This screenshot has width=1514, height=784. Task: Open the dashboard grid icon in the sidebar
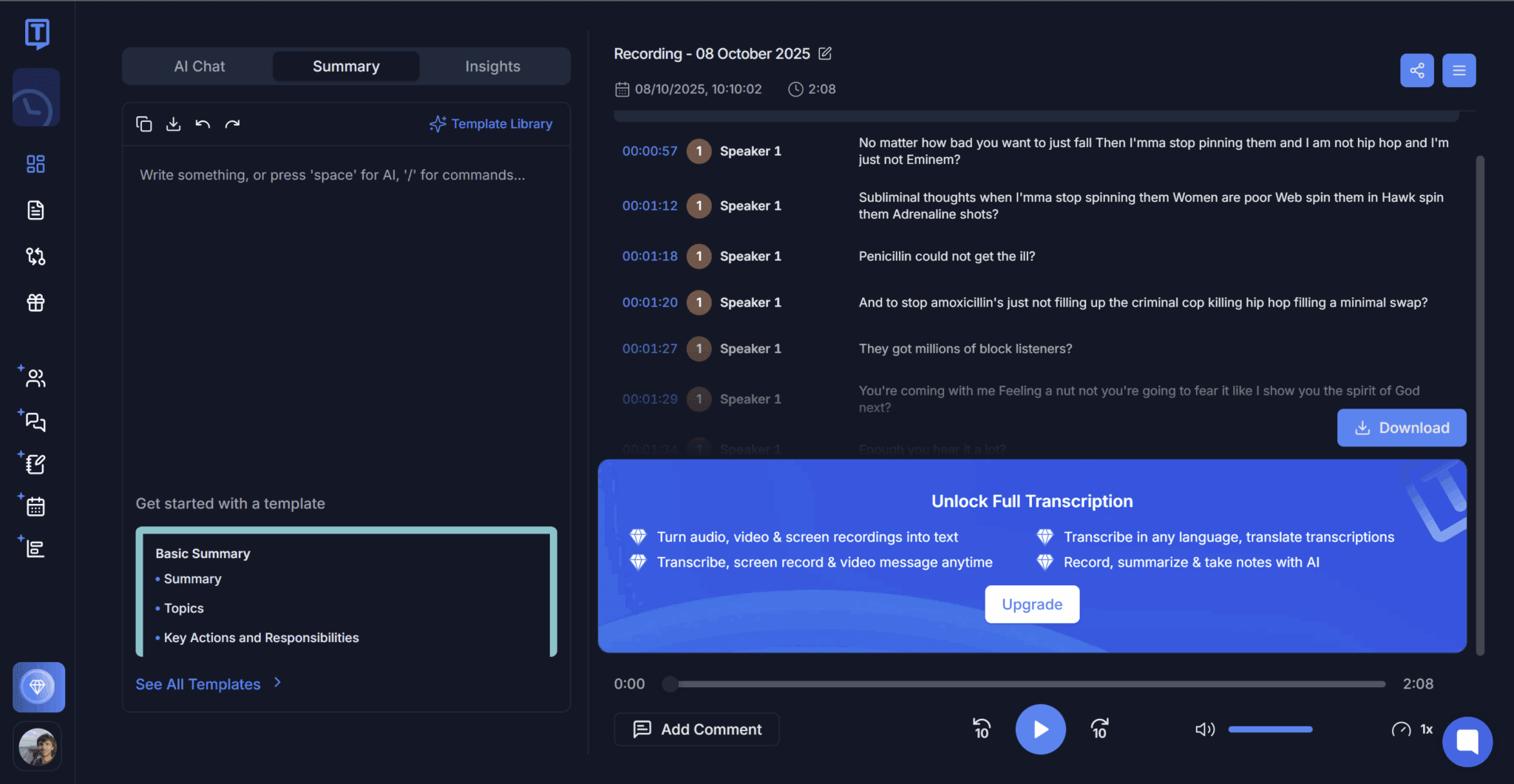point(35,164)
